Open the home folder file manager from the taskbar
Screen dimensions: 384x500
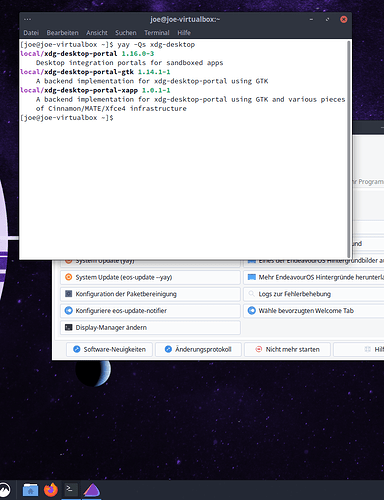tap(30, 490)
